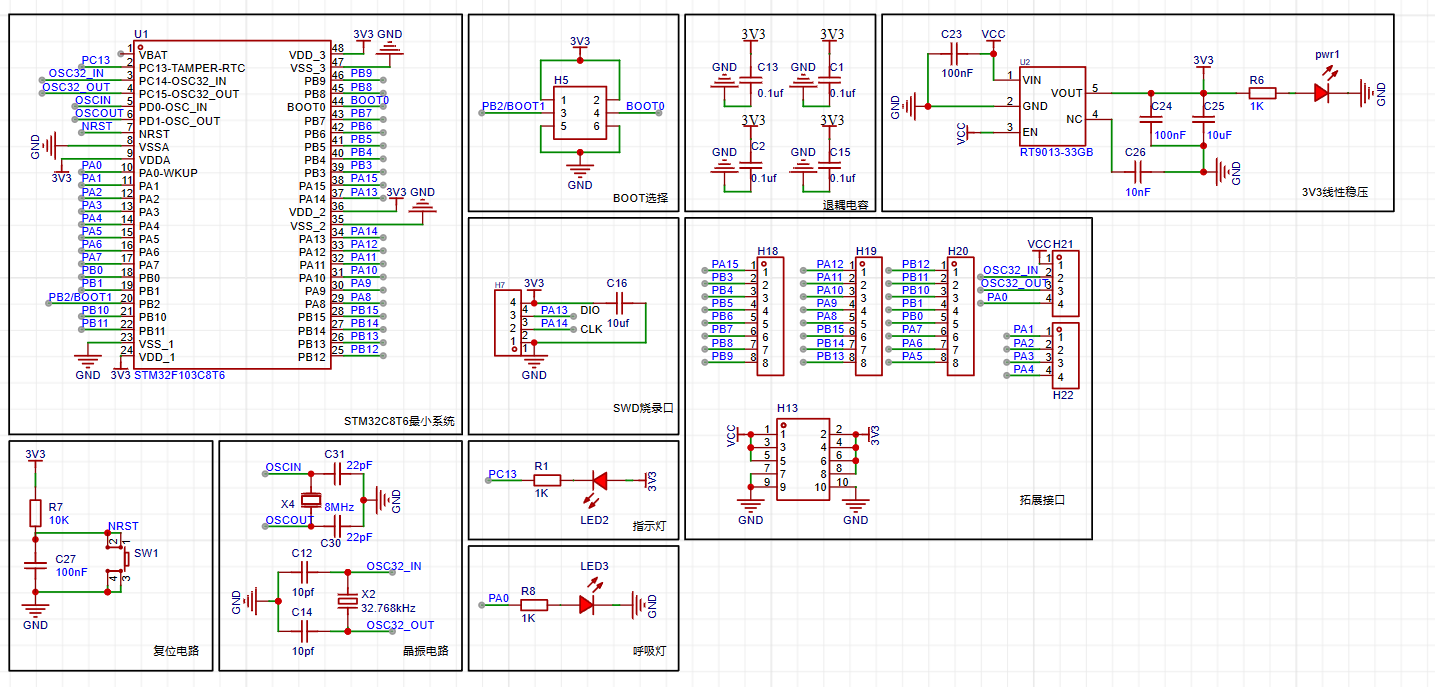The image size is (1435, 687).
Task: Click the R6 1K resistor
Action: [x=1262, y=93]
